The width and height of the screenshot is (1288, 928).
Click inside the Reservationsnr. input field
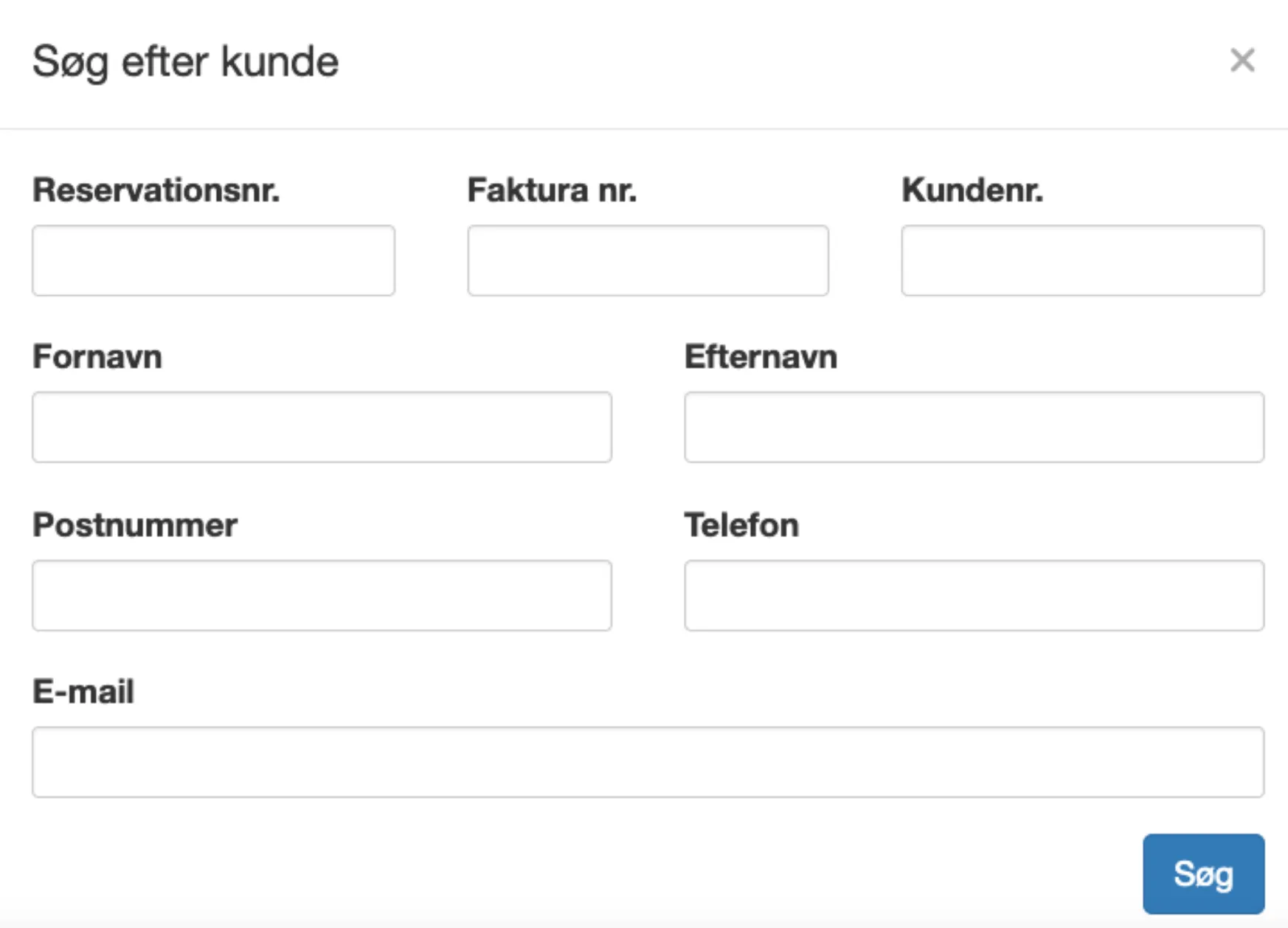coord(212,260)
